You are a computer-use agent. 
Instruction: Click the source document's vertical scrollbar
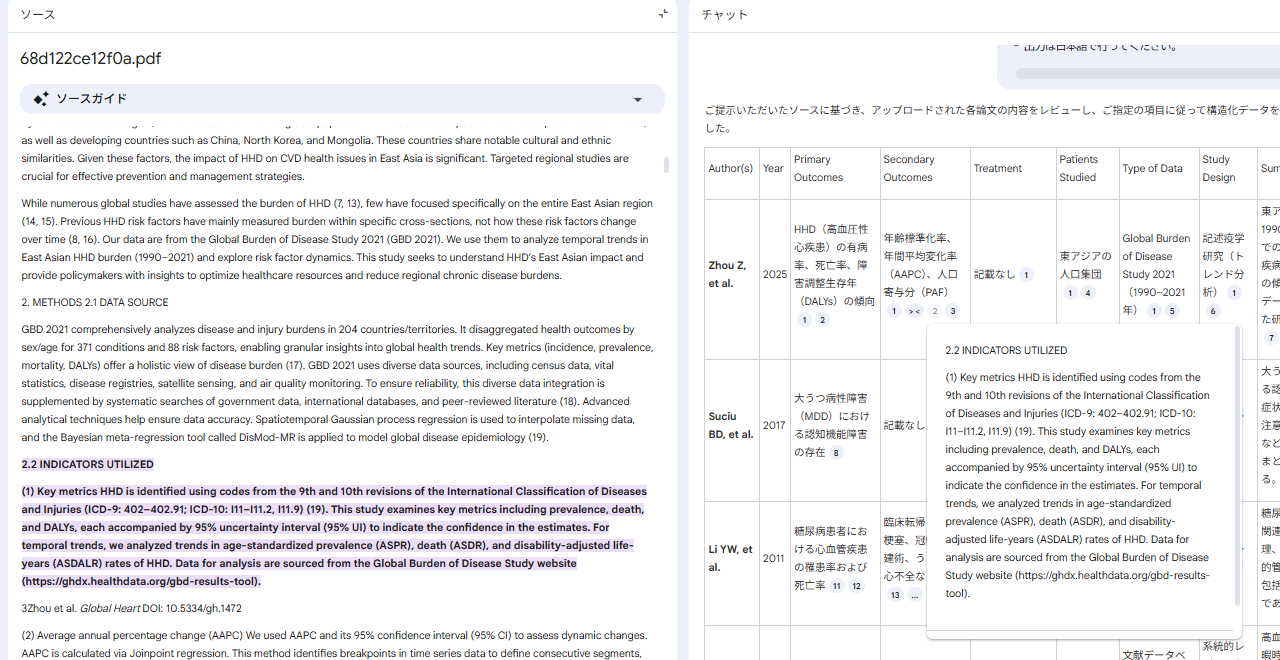[x=667, y=165]
